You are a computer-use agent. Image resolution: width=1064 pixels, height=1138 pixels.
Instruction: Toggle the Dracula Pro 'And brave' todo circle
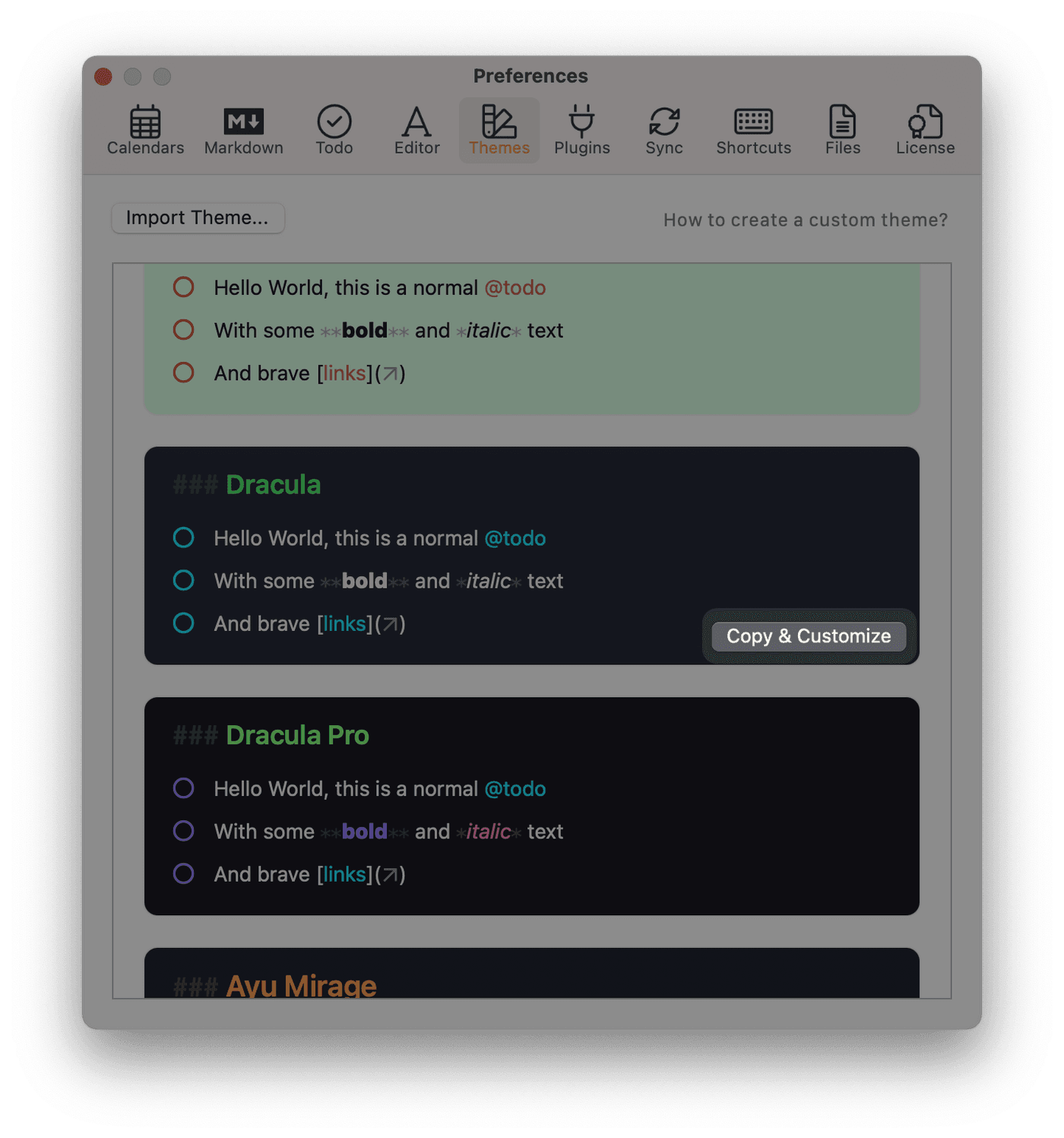pyautogui.click(x=183, y=873)
